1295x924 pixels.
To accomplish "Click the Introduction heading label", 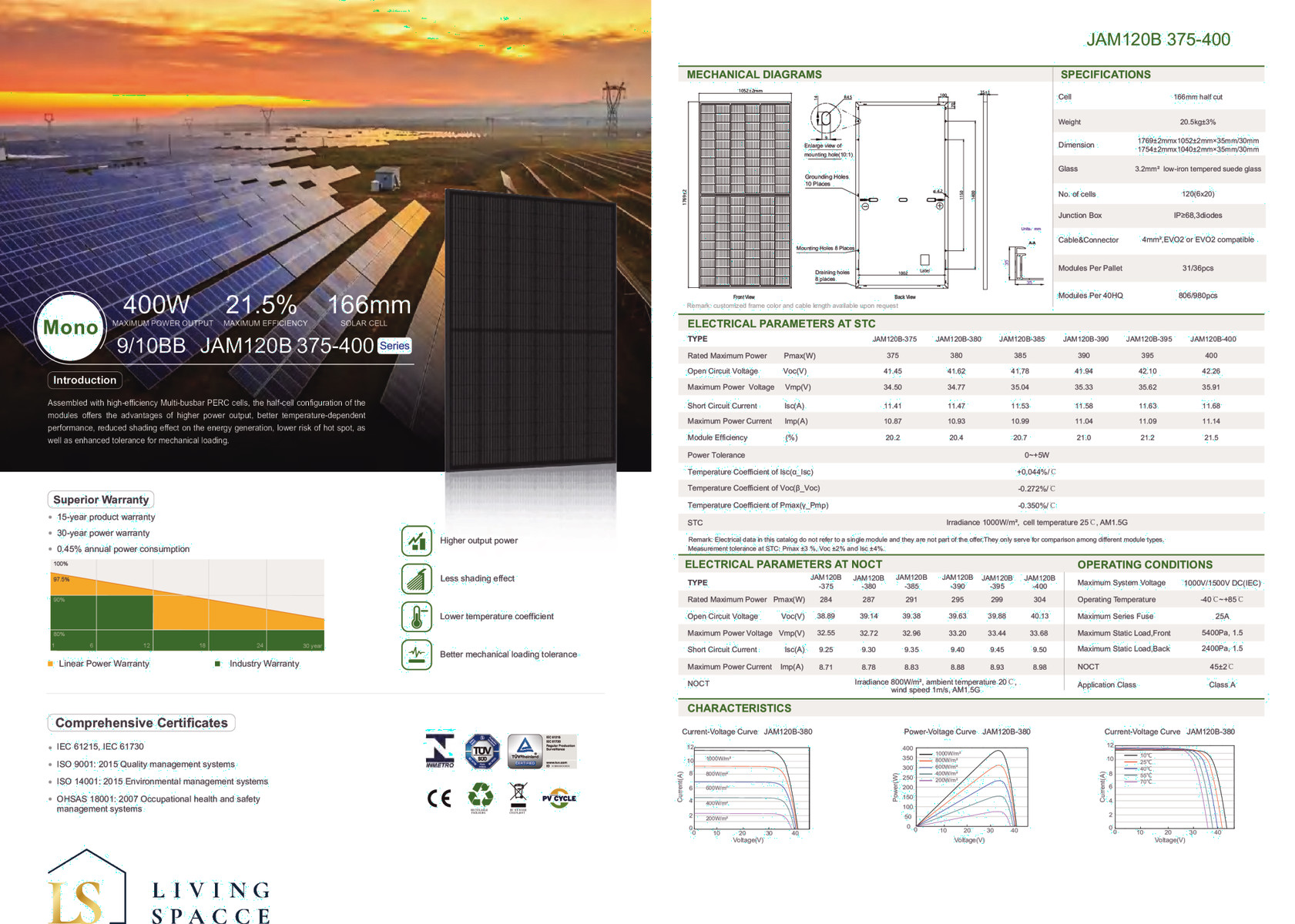I will (x=85, y=380).
